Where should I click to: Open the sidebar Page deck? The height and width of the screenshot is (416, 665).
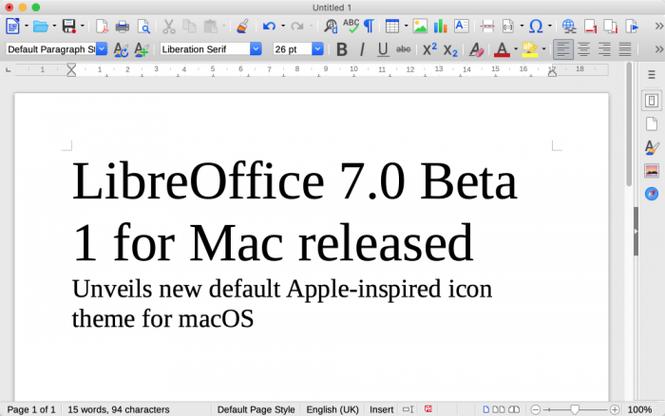(652, 124)
